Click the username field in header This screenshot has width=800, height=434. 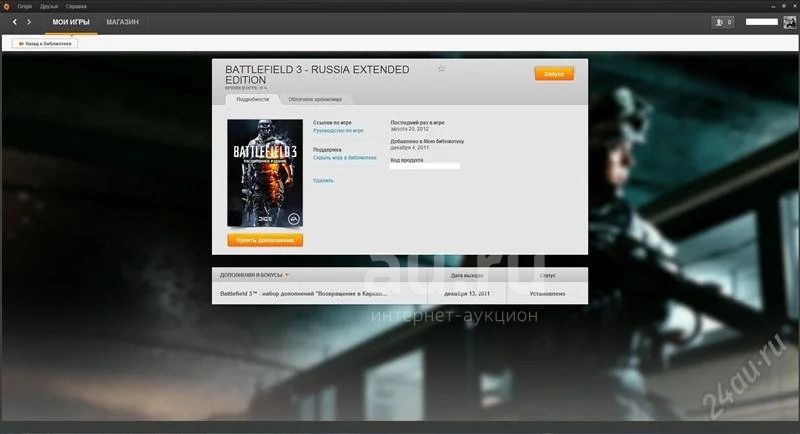tap(762, 22)
